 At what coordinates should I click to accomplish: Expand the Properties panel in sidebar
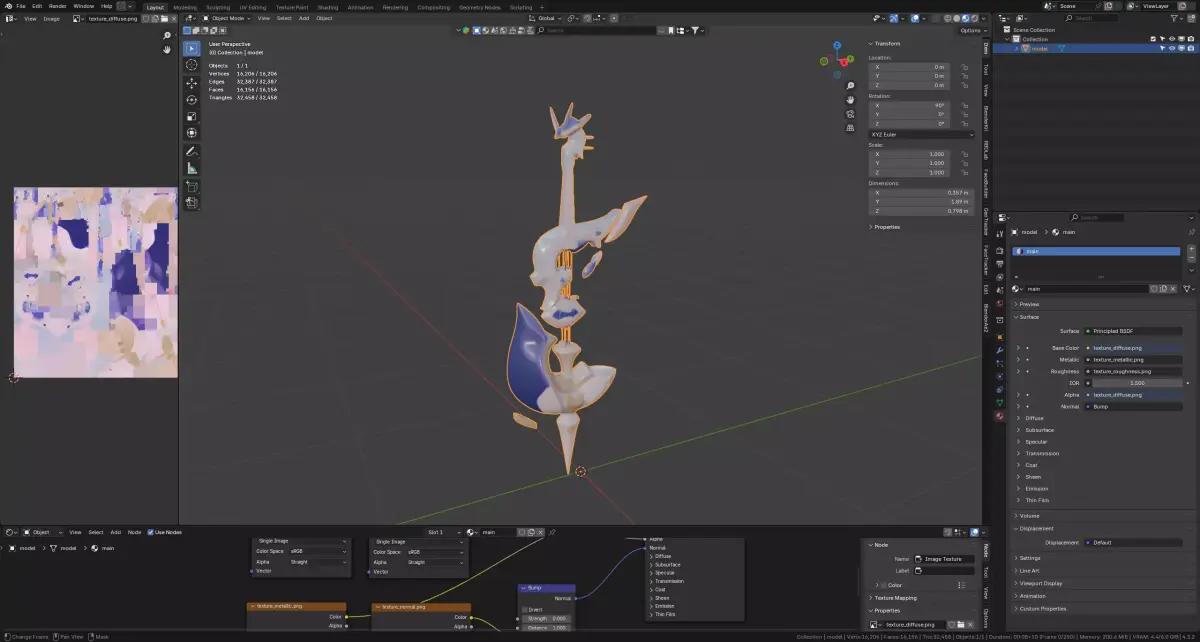point(886,227)
